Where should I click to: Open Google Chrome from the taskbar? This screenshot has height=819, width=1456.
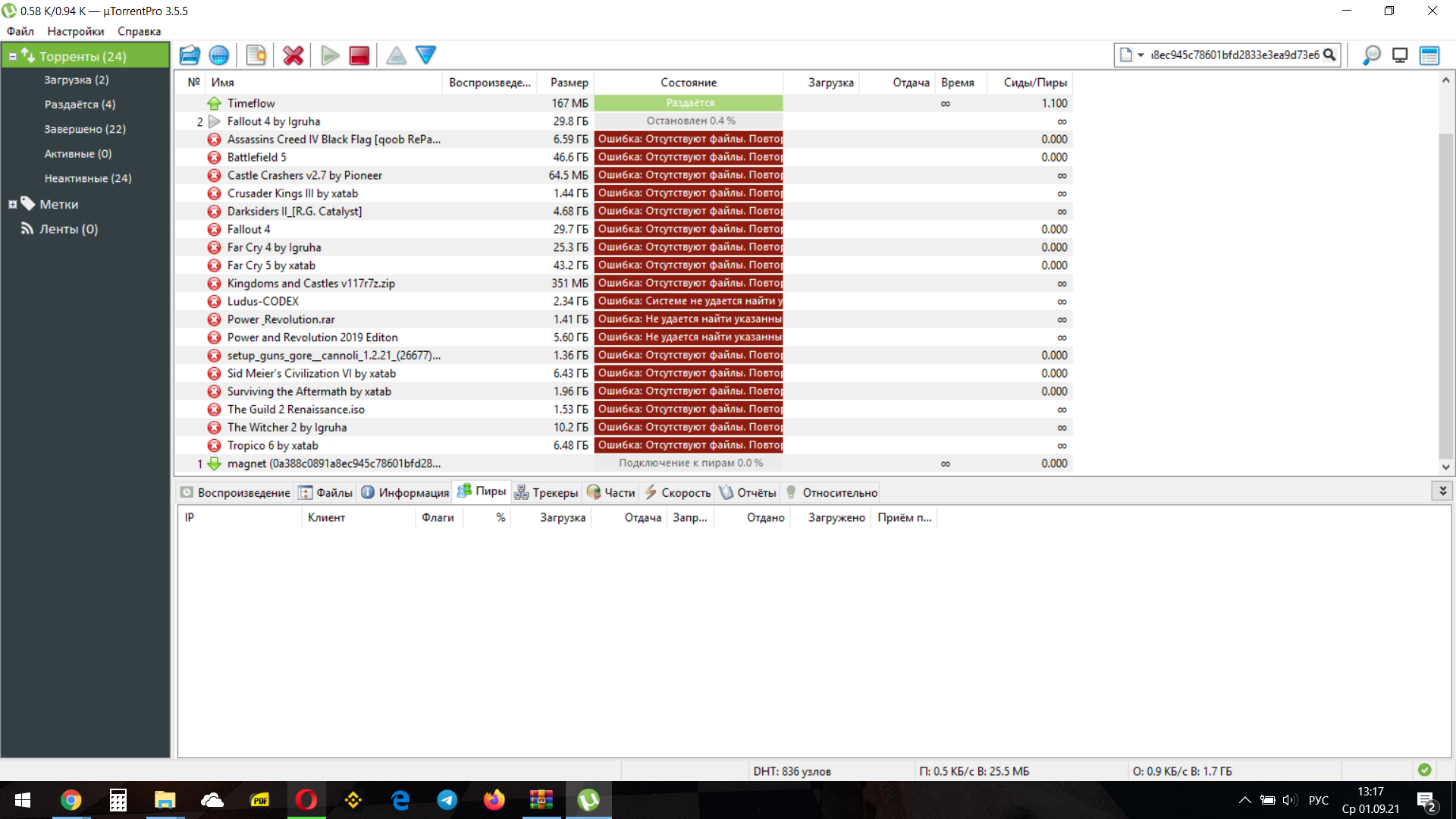(71, 800)
